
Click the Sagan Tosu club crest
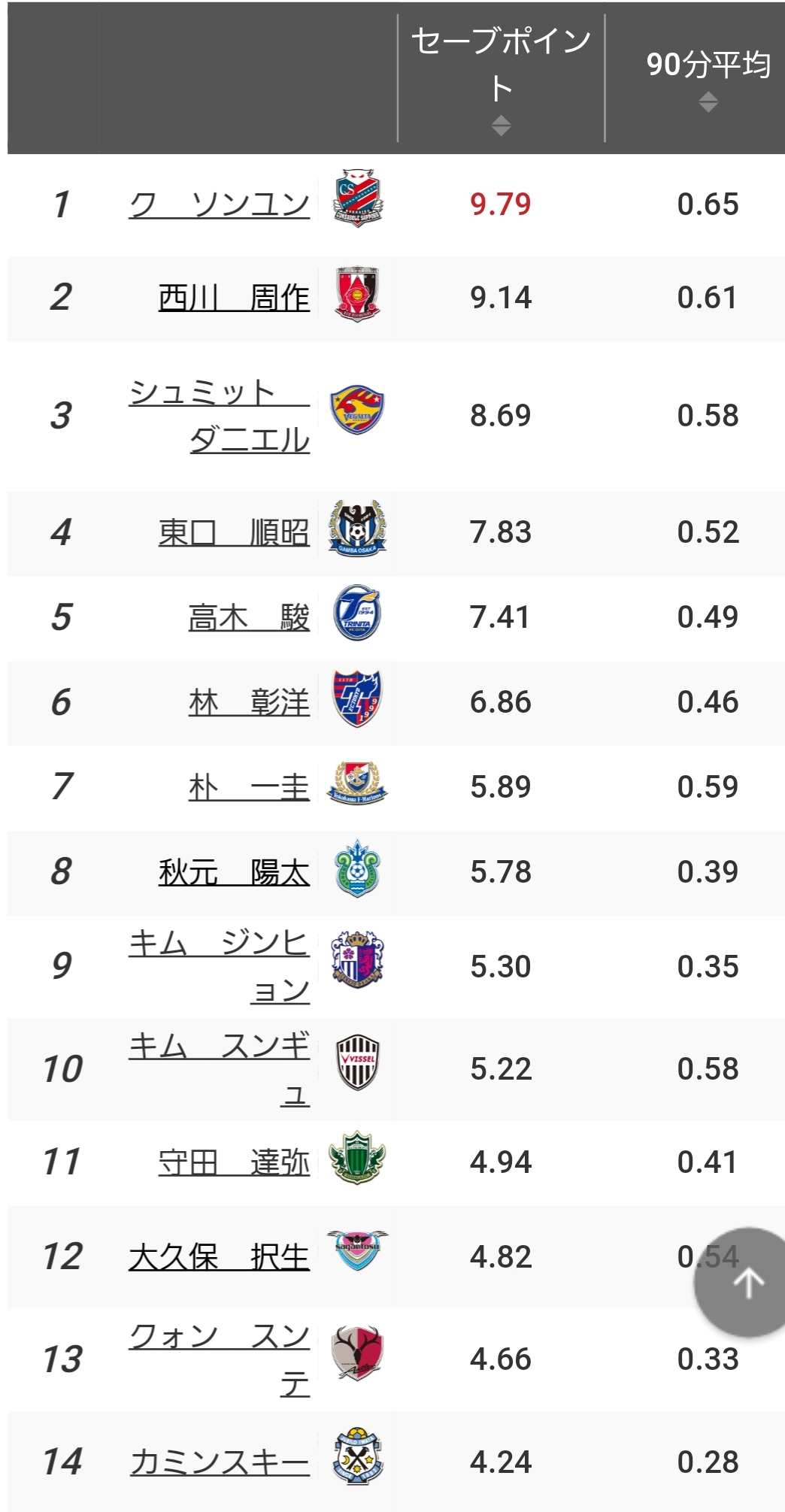pos(357,1250)
